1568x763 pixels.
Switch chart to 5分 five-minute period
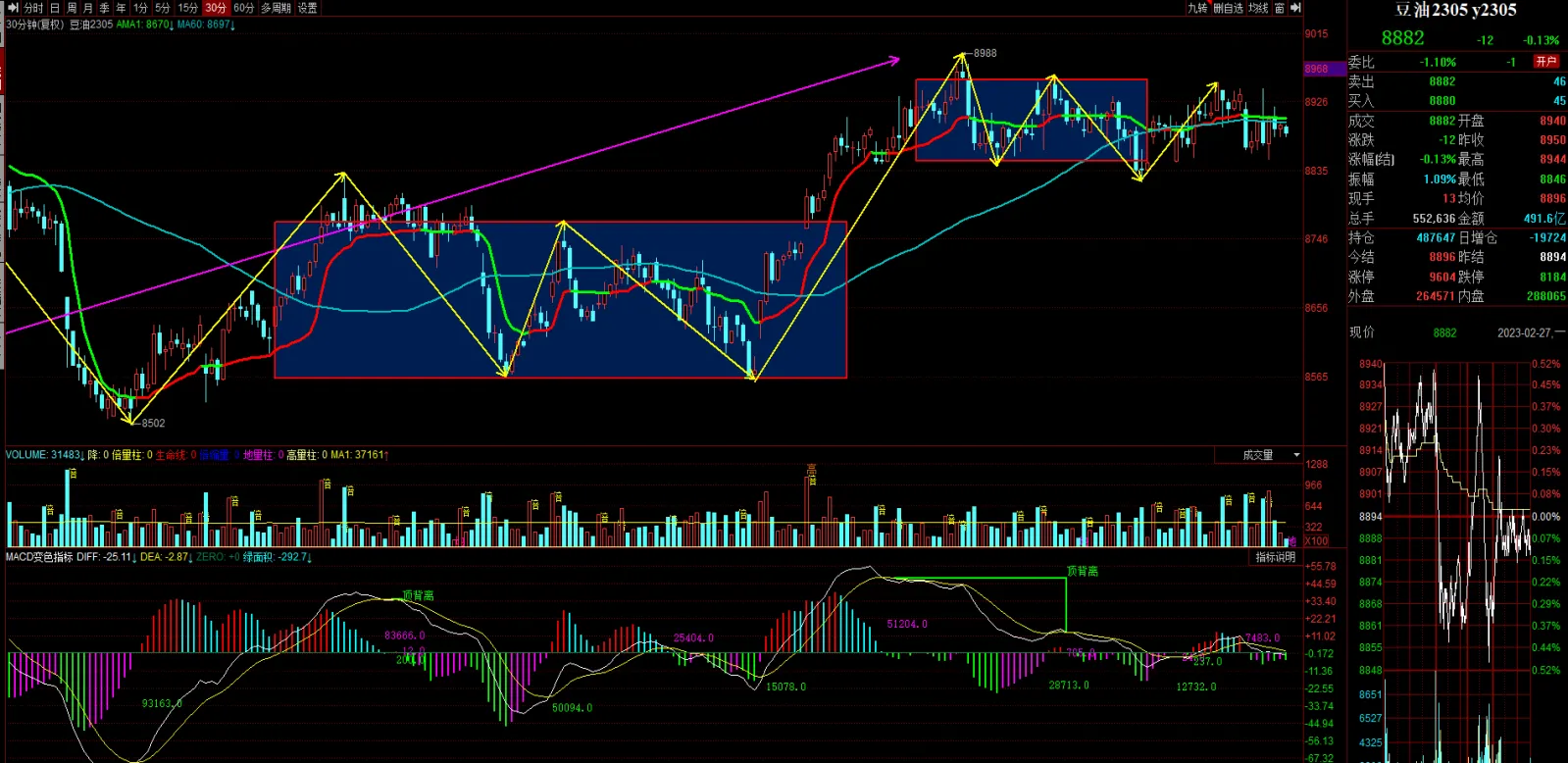(x=163, y=8)
